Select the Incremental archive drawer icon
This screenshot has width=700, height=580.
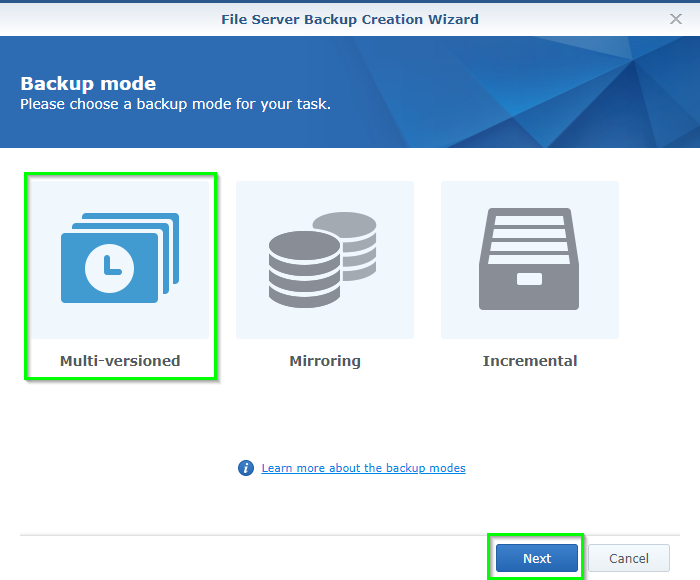pos(529,259)
